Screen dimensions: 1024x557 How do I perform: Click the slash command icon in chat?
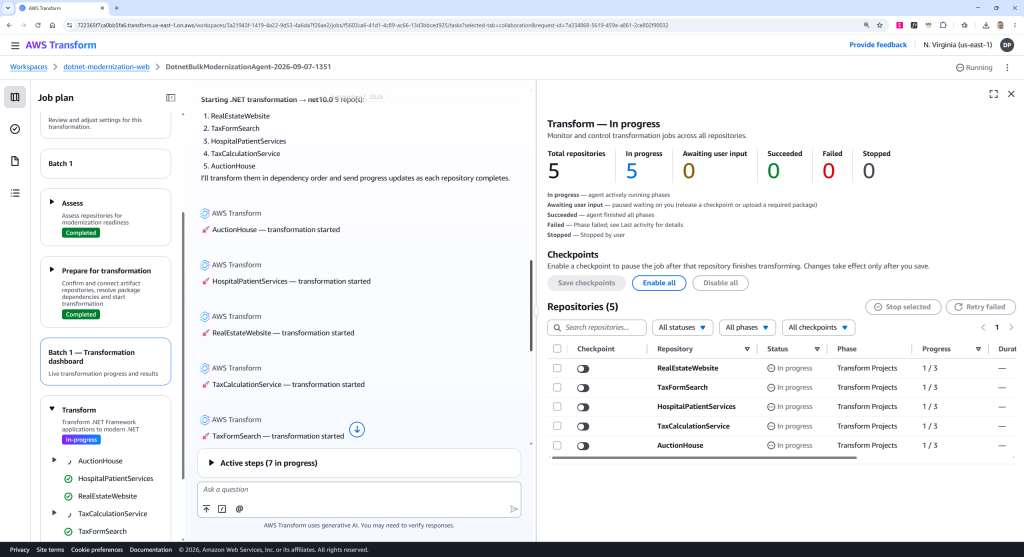pos(222,509)
